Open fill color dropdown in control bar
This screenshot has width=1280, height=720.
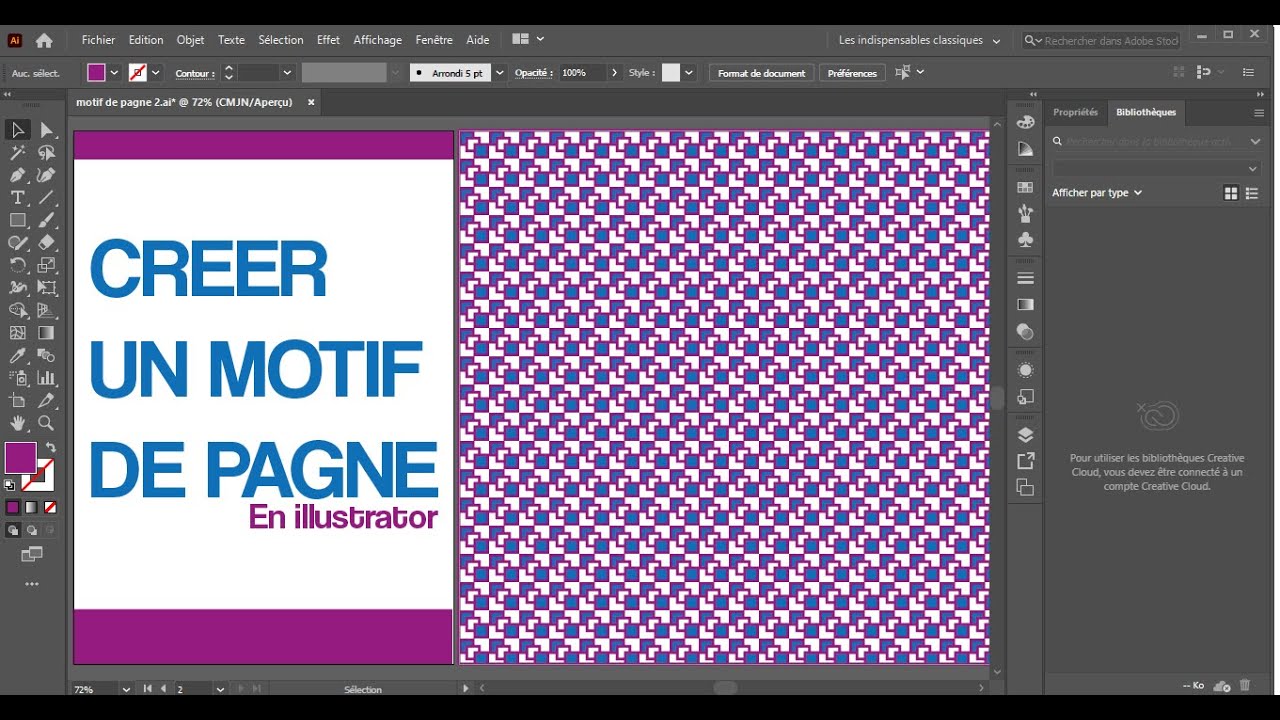pyautogui.click(x=114, y=73)
